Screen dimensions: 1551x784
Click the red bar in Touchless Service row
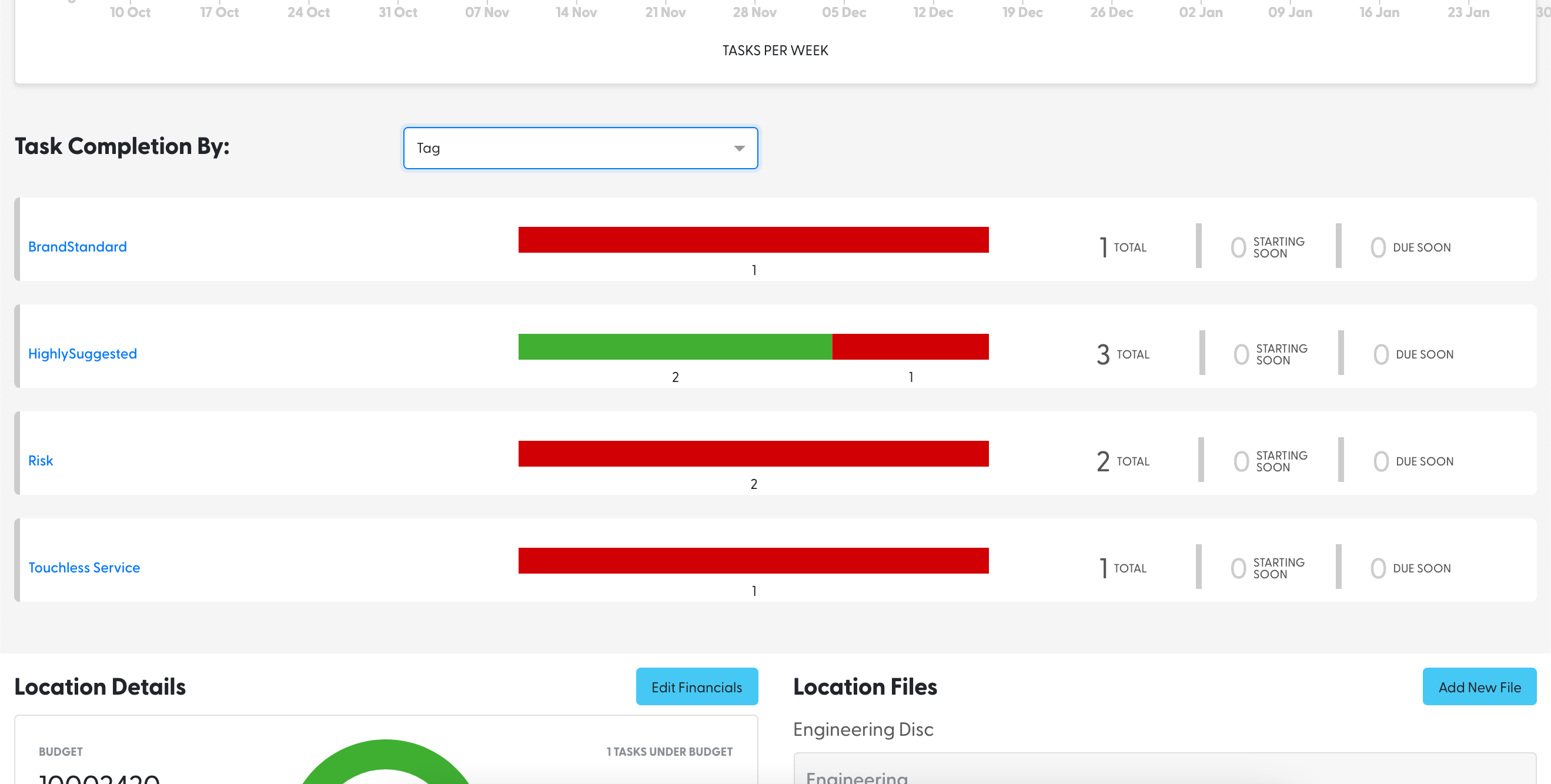pos(753,561)
